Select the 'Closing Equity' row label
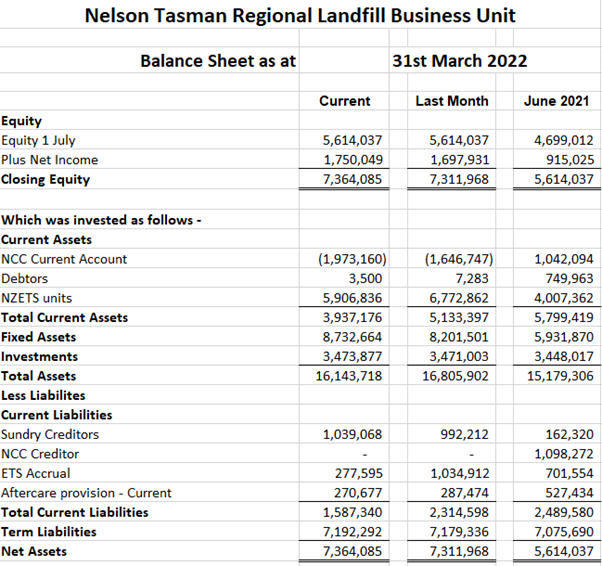 45,179
